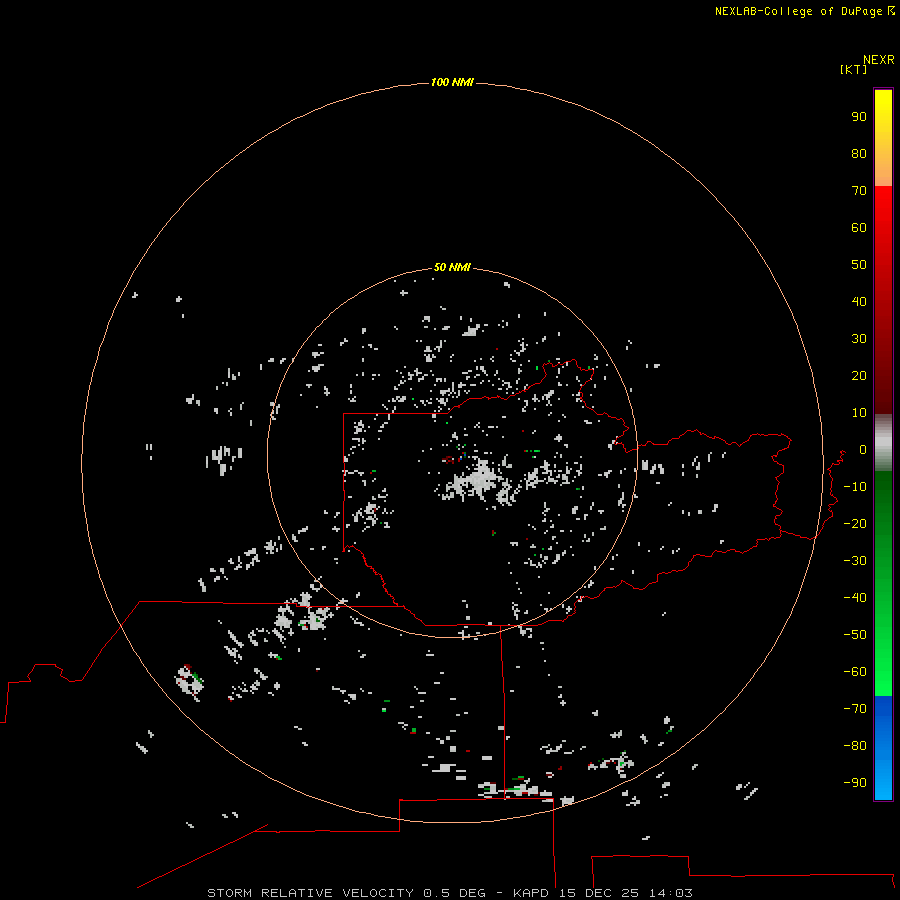900x900 pixels.
Task: Click the Storm Relative Velocity caption at the bottom
Action: [449, 893]
